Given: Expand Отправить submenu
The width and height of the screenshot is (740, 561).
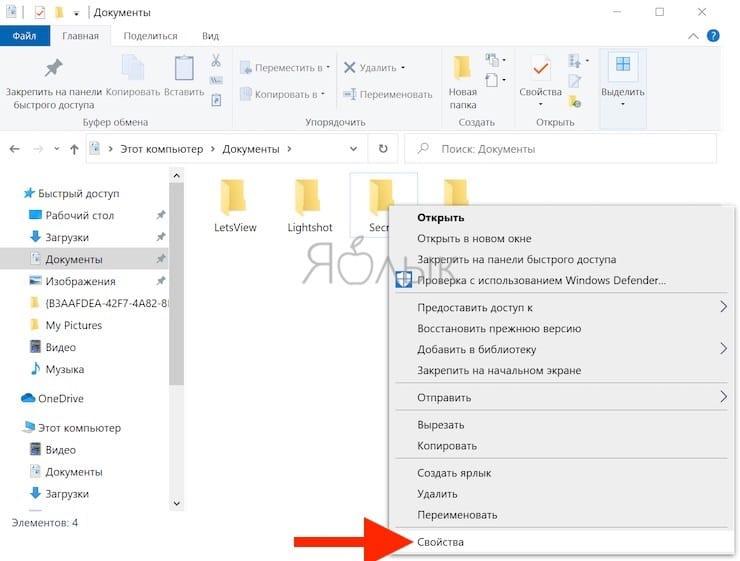Looking at the screenshot, I should 723,396.
